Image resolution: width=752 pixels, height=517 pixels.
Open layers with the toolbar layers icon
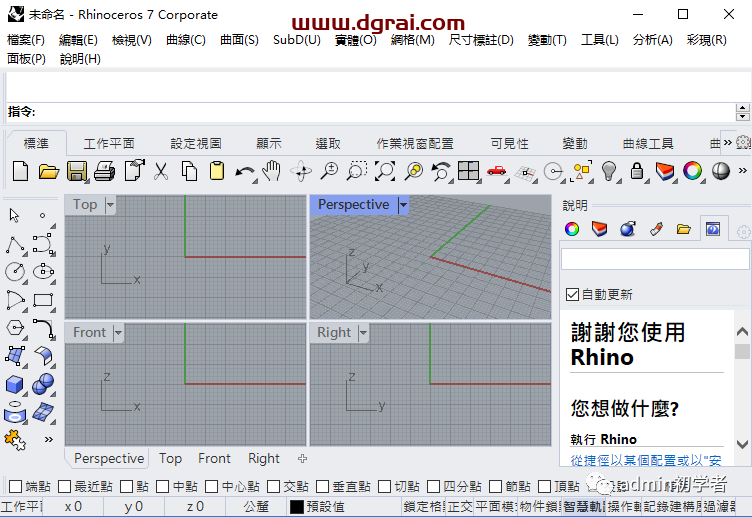tap(665, 171)
